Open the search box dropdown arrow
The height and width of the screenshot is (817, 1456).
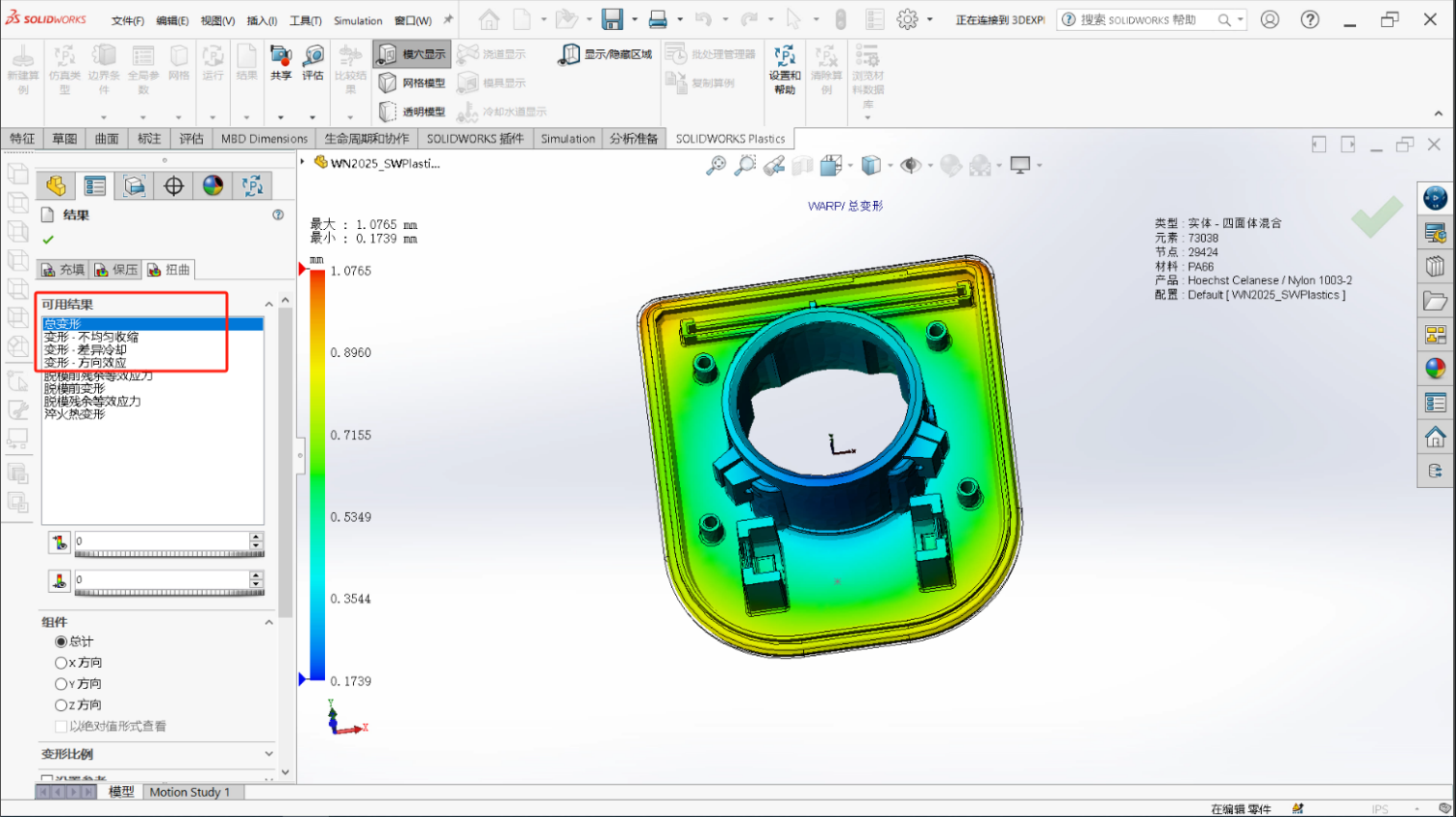click(1240, 19)
